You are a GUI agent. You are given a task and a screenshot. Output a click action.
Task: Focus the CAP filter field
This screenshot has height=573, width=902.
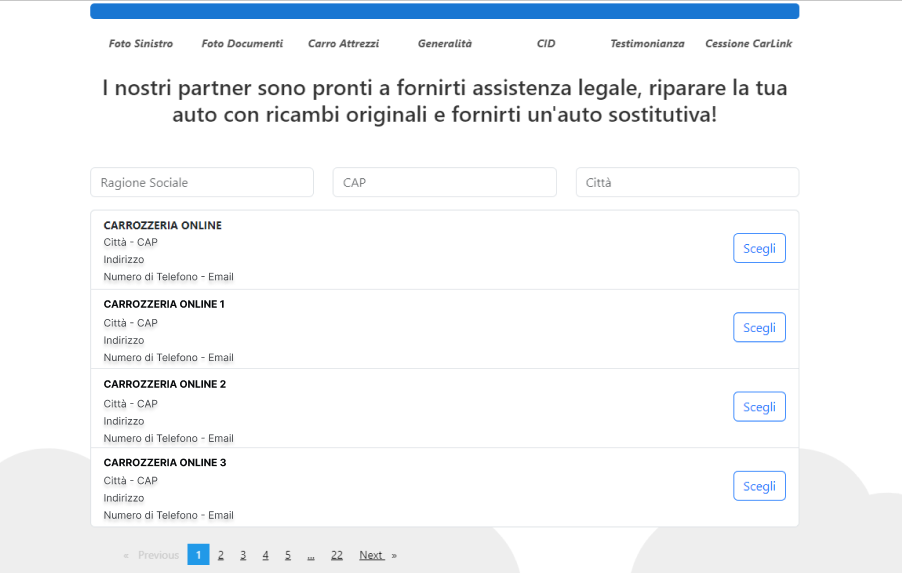tap(444, 183)
